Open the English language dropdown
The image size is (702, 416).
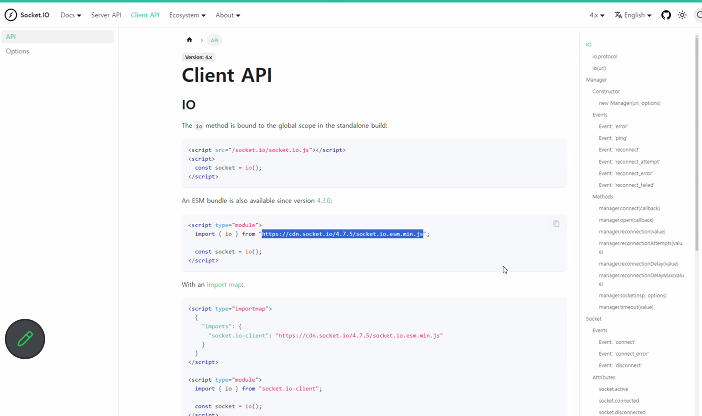tap(638, 15)
